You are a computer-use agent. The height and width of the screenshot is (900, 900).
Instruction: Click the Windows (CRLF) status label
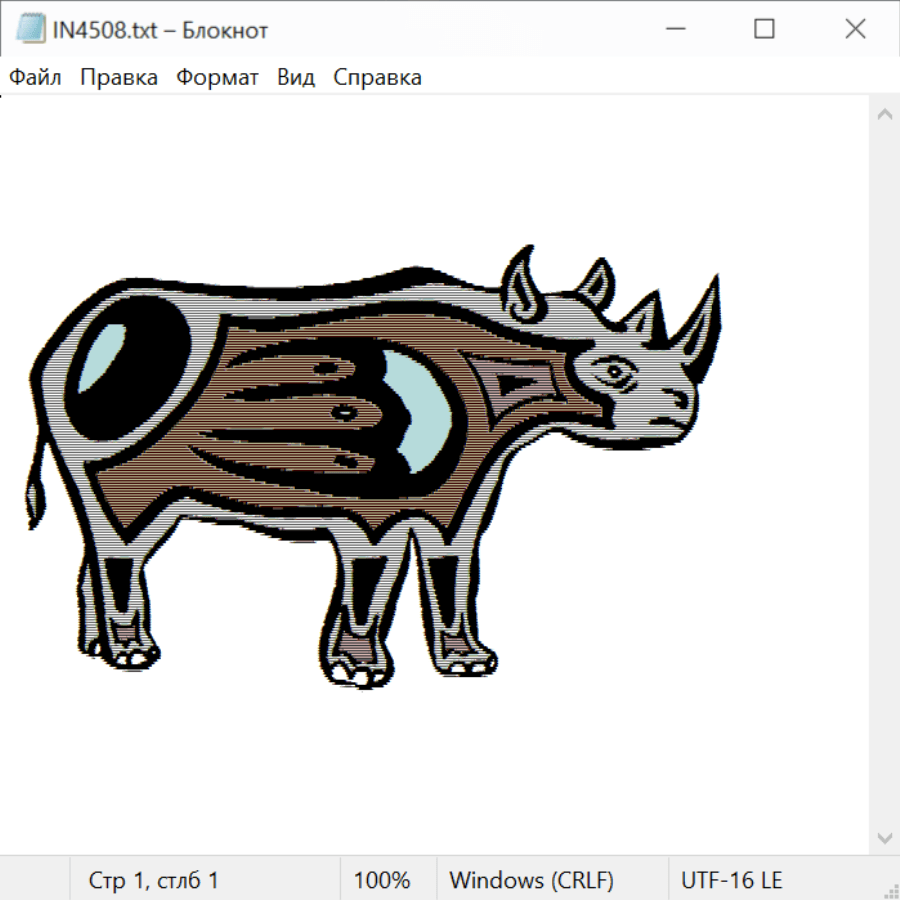(x=531, y=880)
